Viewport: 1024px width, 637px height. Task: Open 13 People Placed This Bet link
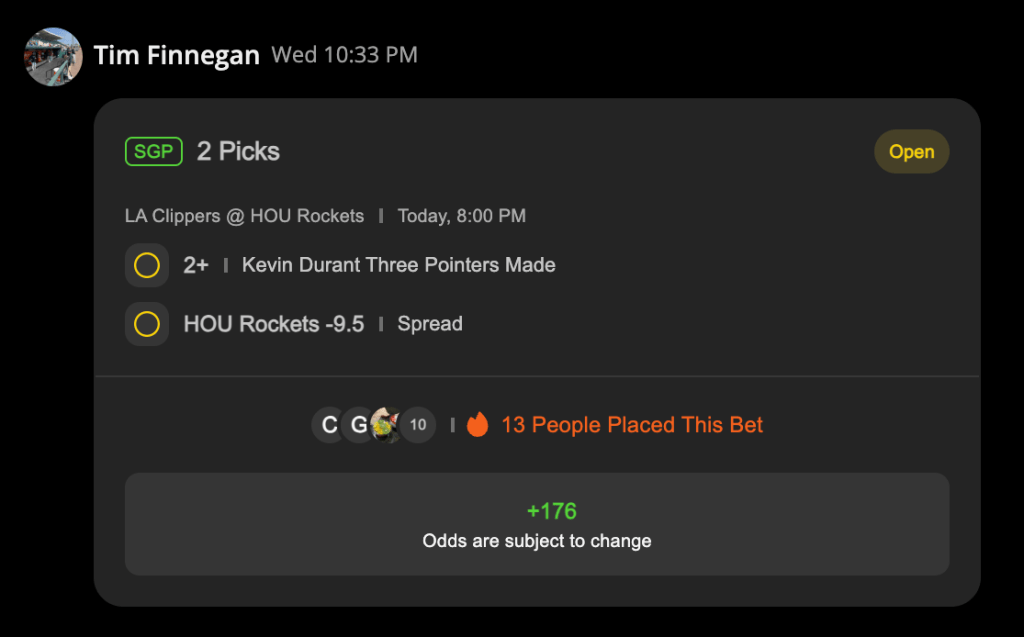coord(632,425)
